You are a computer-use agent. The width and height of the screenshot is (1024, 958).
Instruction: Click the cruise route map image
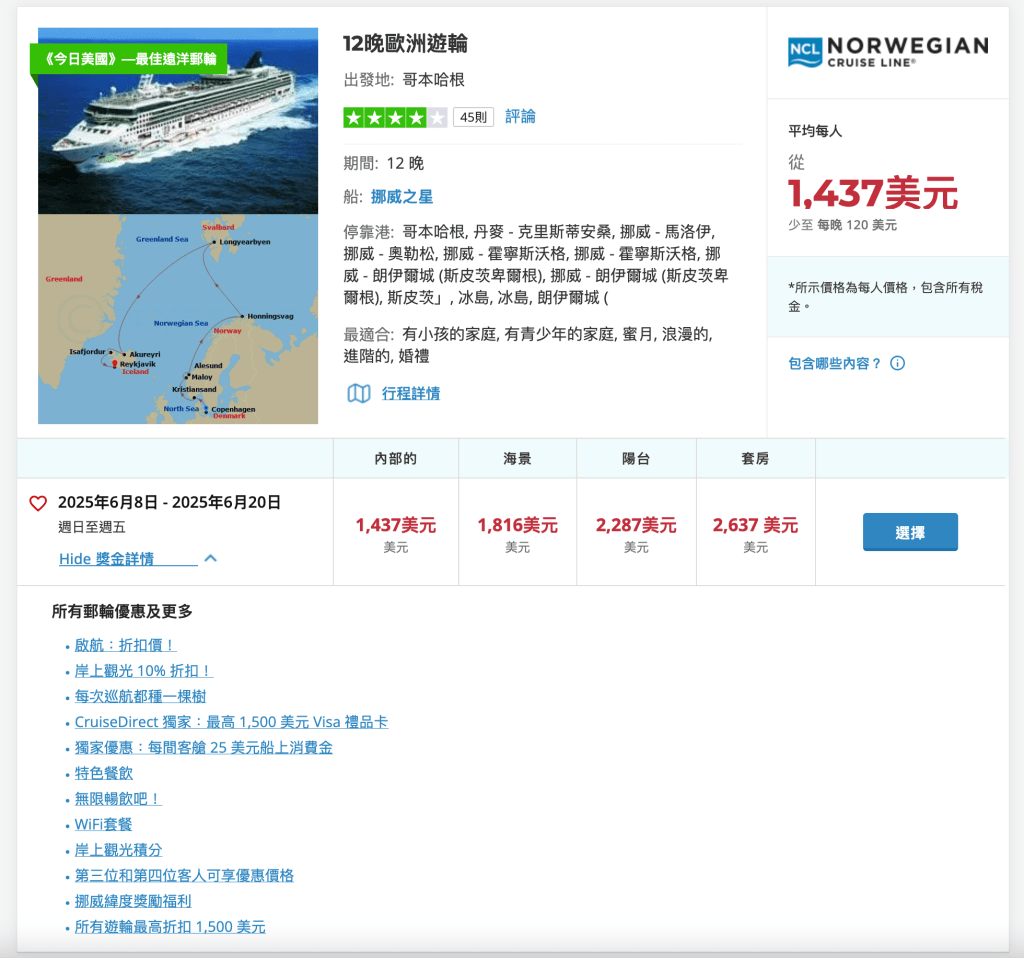178,319
